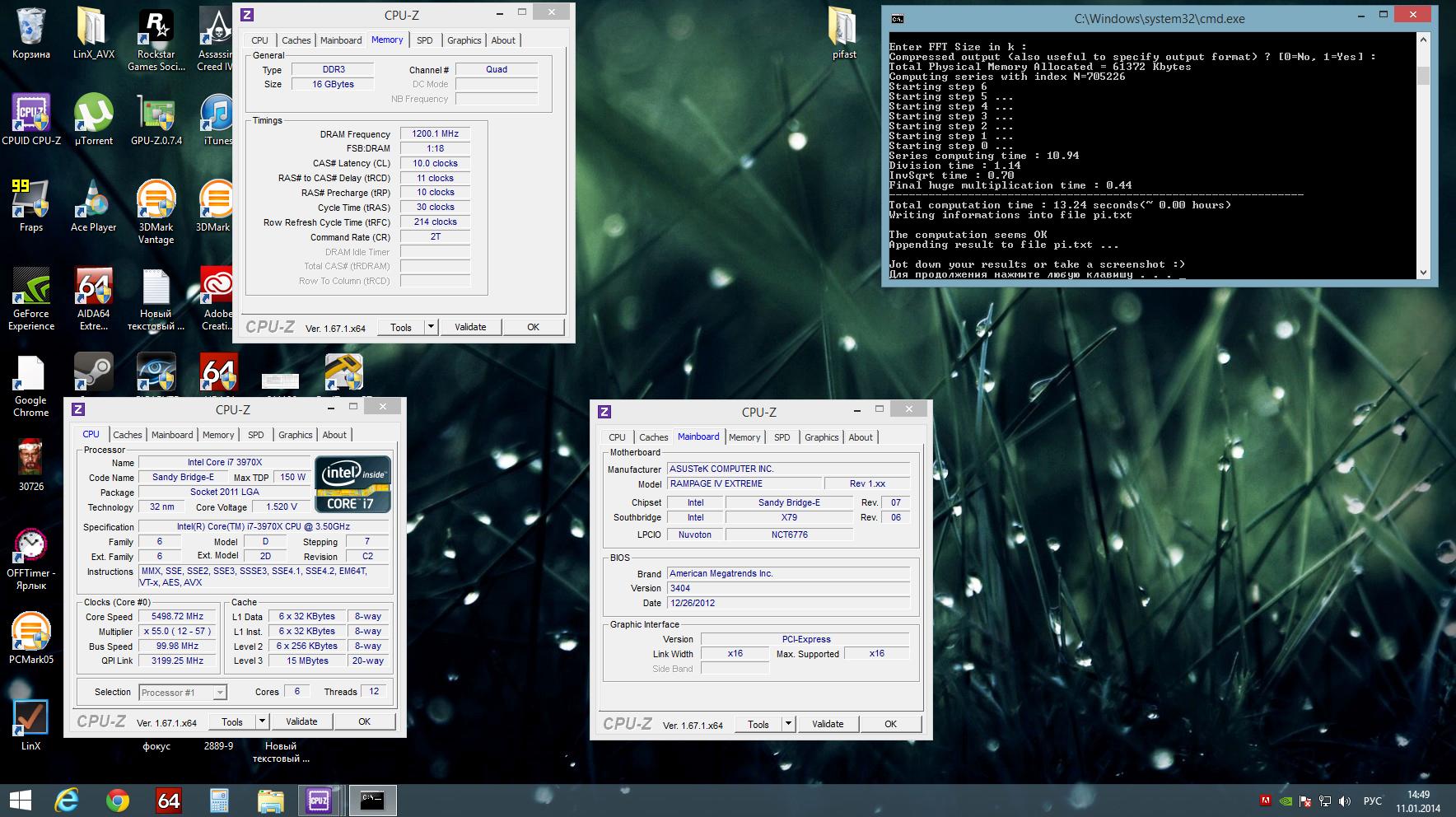Open Tools dropdown arrow in Memory CPU-Z window
This screenshot has width=1456, height=817.
coord(430,327)
